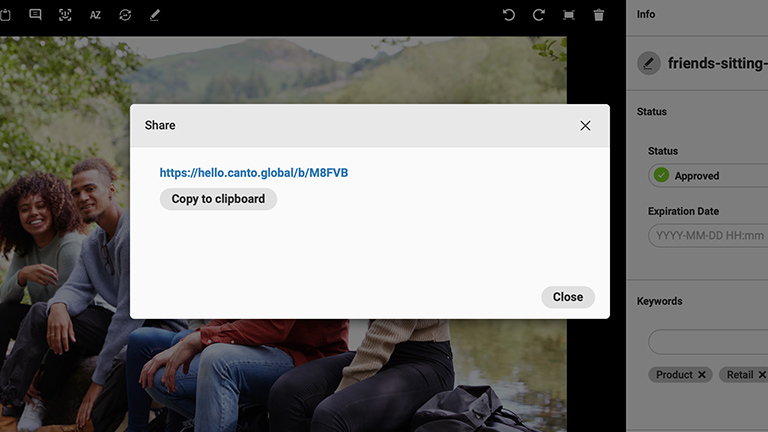The height and width of the screenshot is (432, 768).
Task: Click the crop/fit screen icon
Action: click(569, 15)
